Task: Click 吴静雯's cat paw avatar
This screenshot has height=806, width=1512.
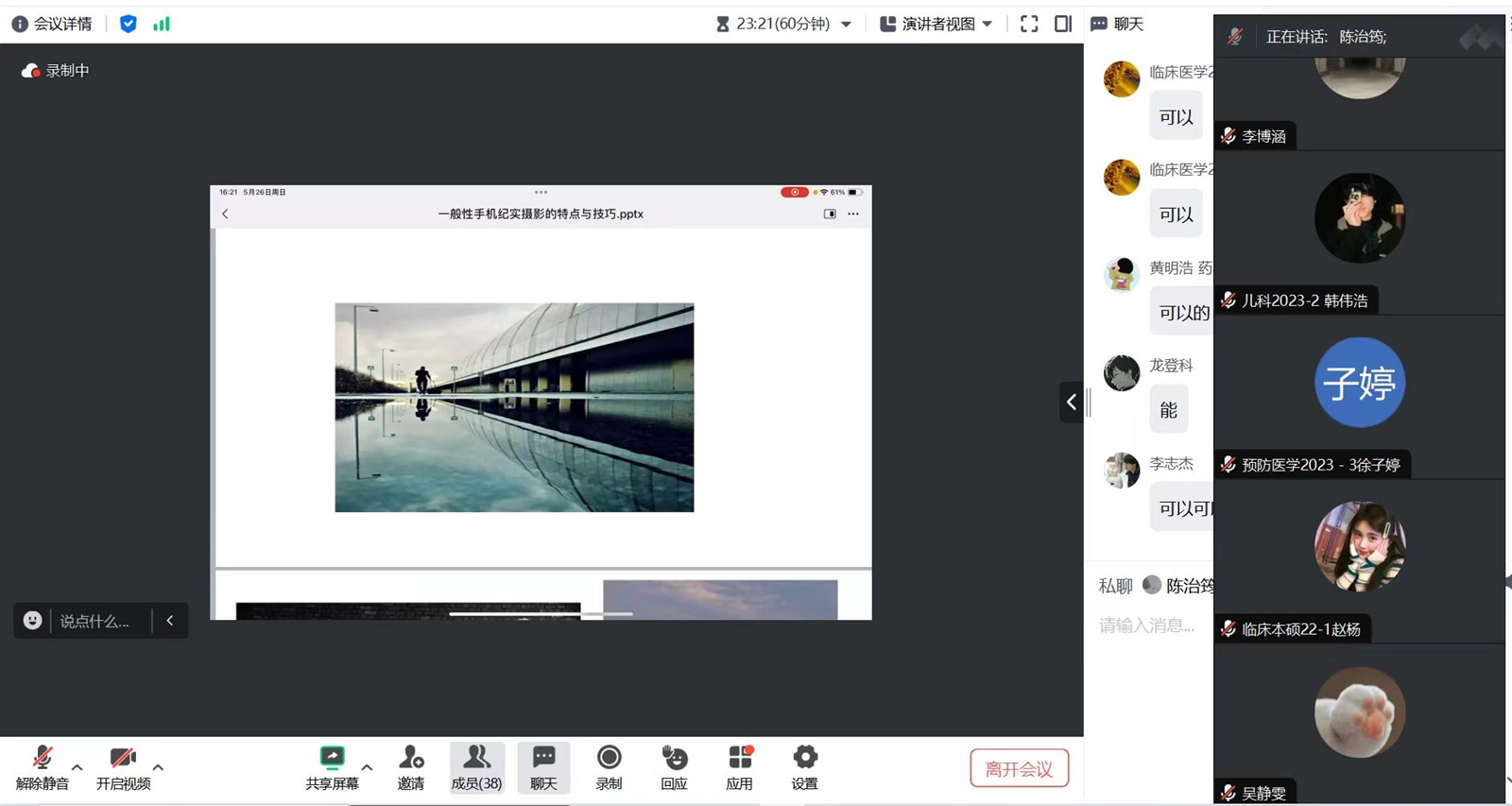Action: [x=1360, y=712]
